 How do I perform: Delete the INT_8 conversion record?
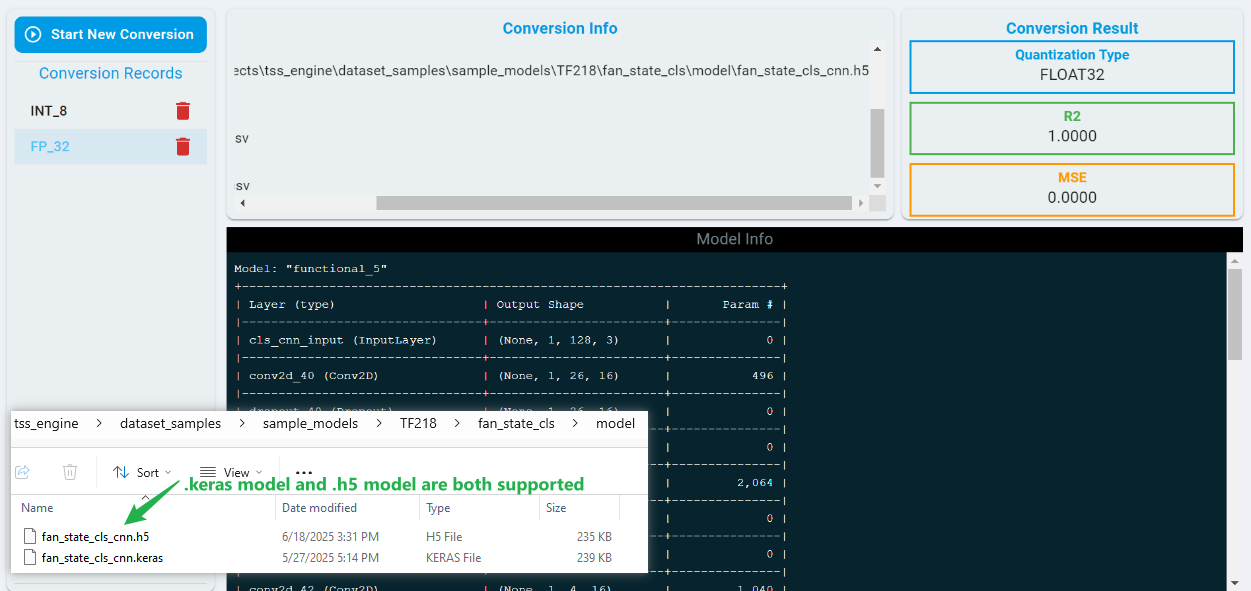click(x=183, y=111)
